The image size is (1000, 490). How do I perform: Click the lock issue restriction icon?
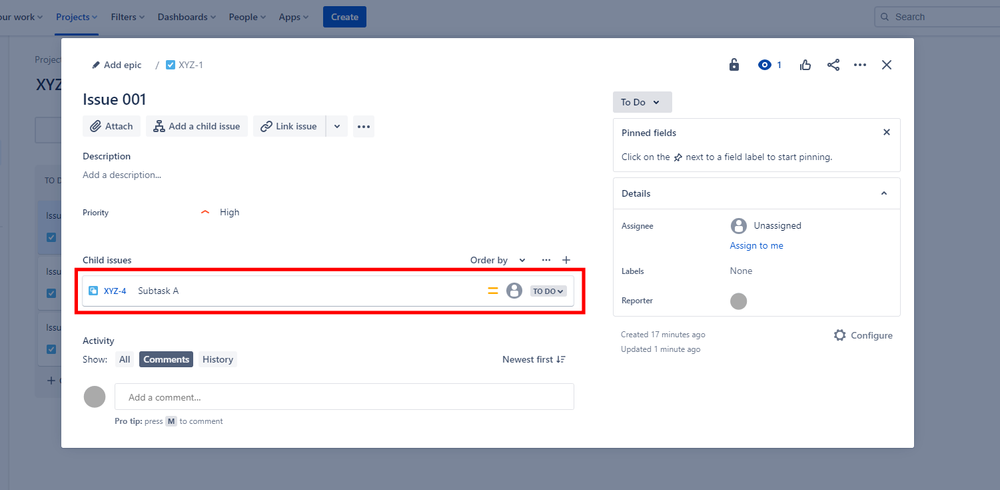(734, 65)
